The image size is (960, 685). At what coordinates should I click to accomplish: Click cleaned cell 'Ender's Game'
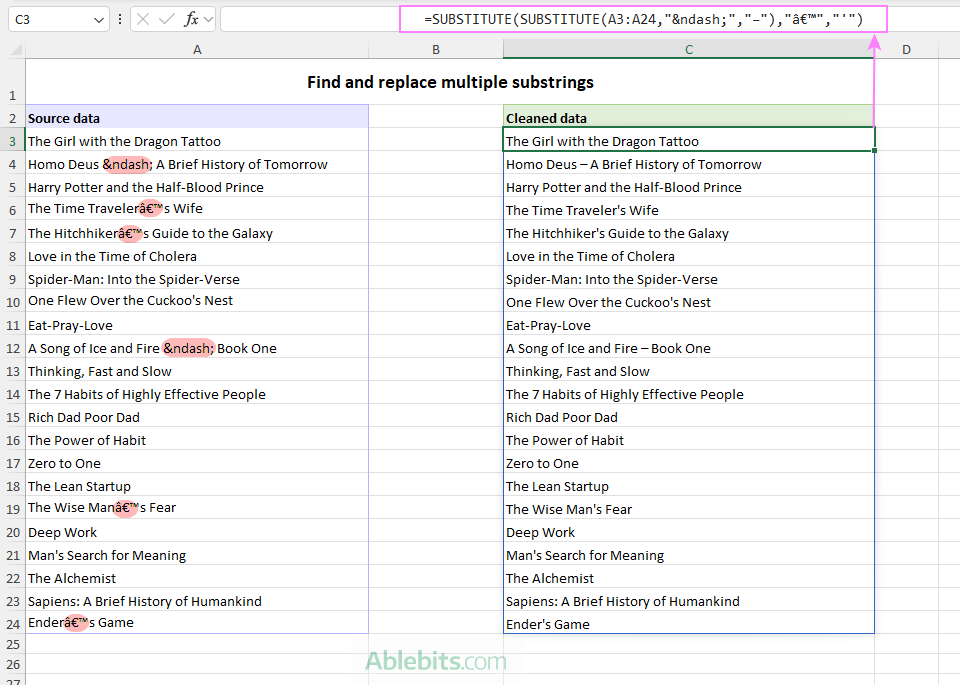tap(689, 623)
